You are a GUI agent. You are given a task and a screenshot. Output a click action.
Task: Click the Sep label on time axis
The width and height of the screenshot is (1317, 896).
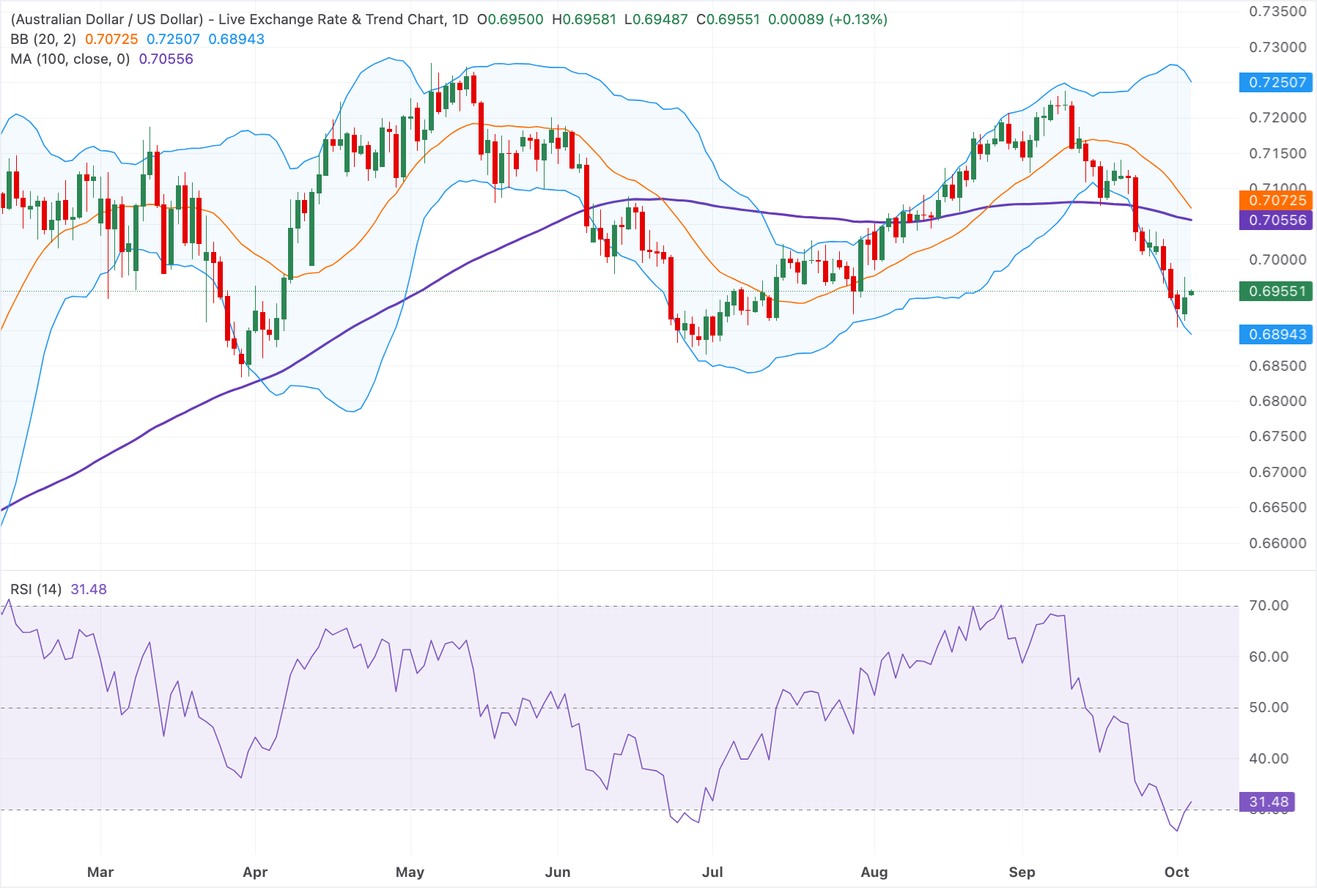point(1022,872)
